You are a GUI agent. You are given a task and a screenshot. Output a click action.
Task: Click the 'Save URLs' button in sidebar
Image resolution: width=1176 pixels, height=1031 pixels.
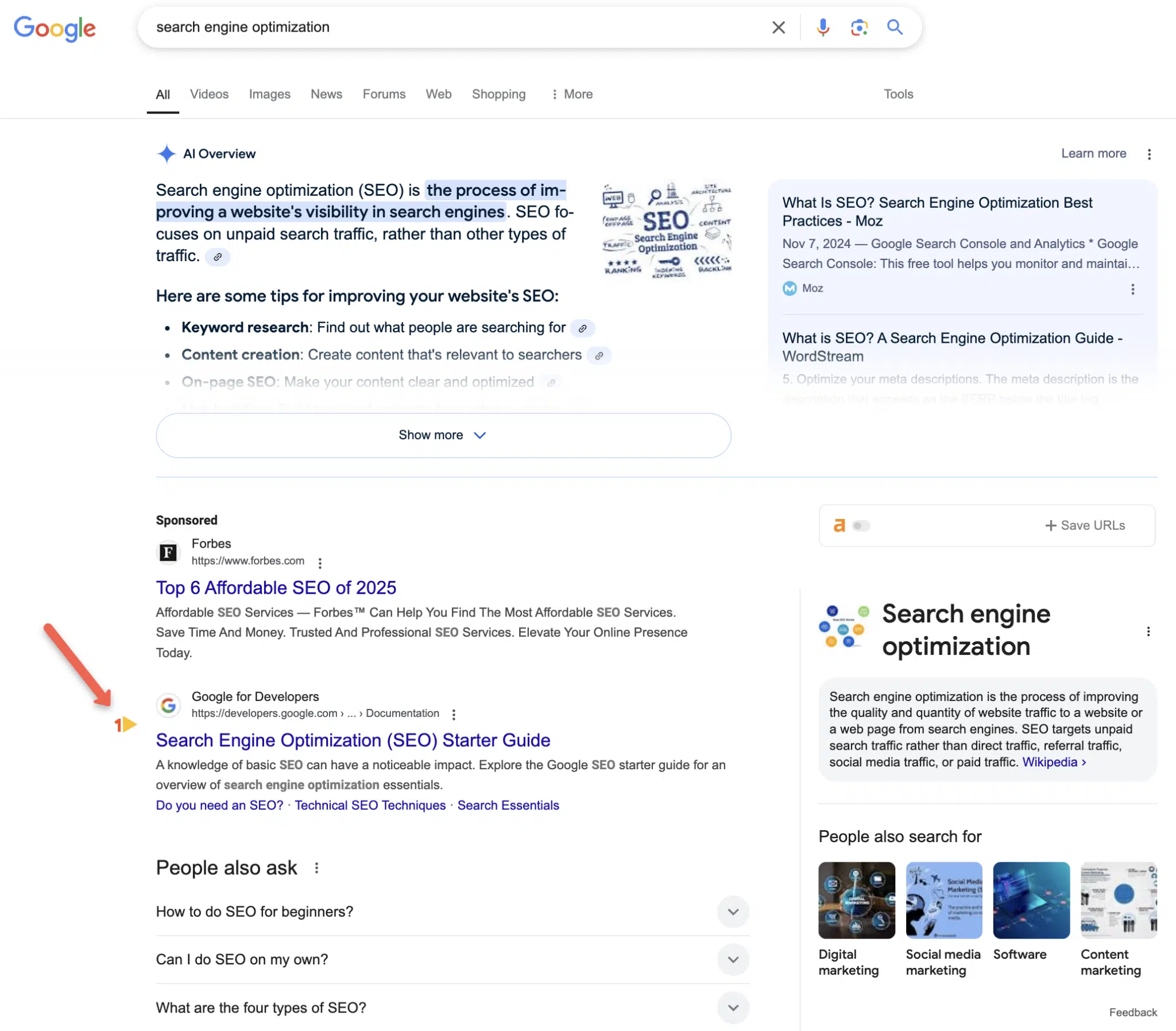point(1085,525)
